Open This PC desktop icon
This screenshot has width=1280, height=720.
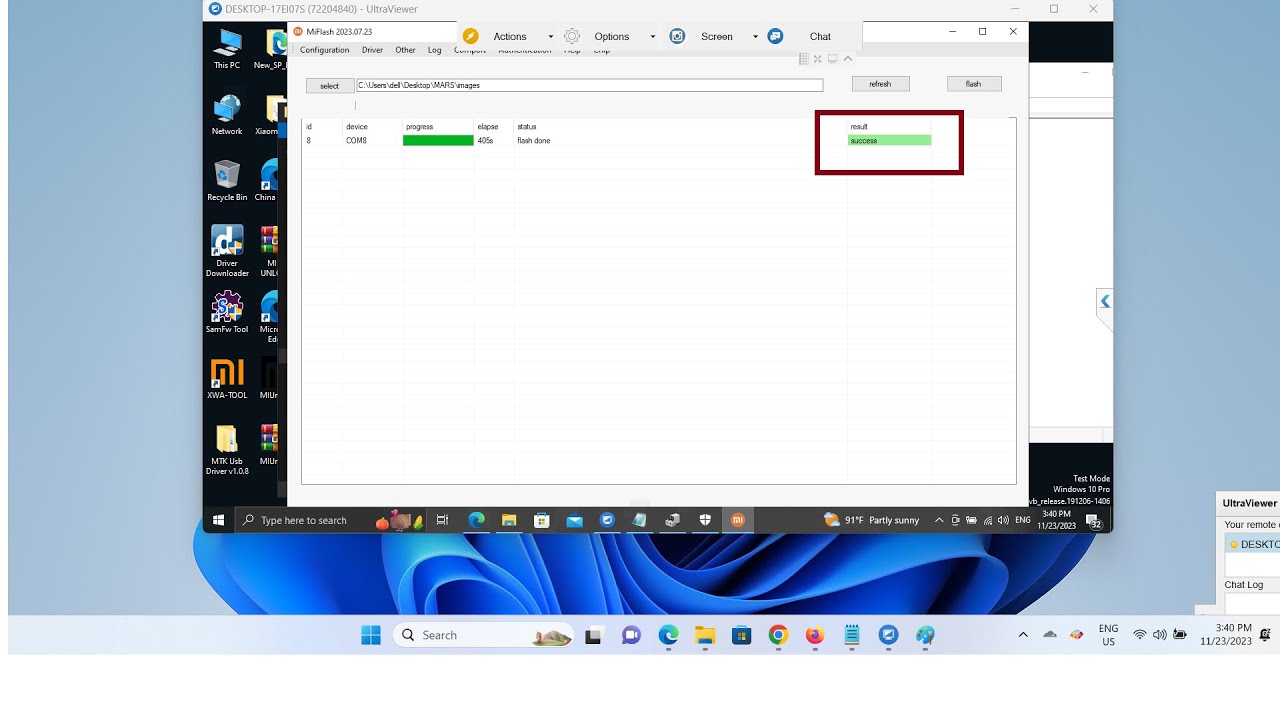227,49
